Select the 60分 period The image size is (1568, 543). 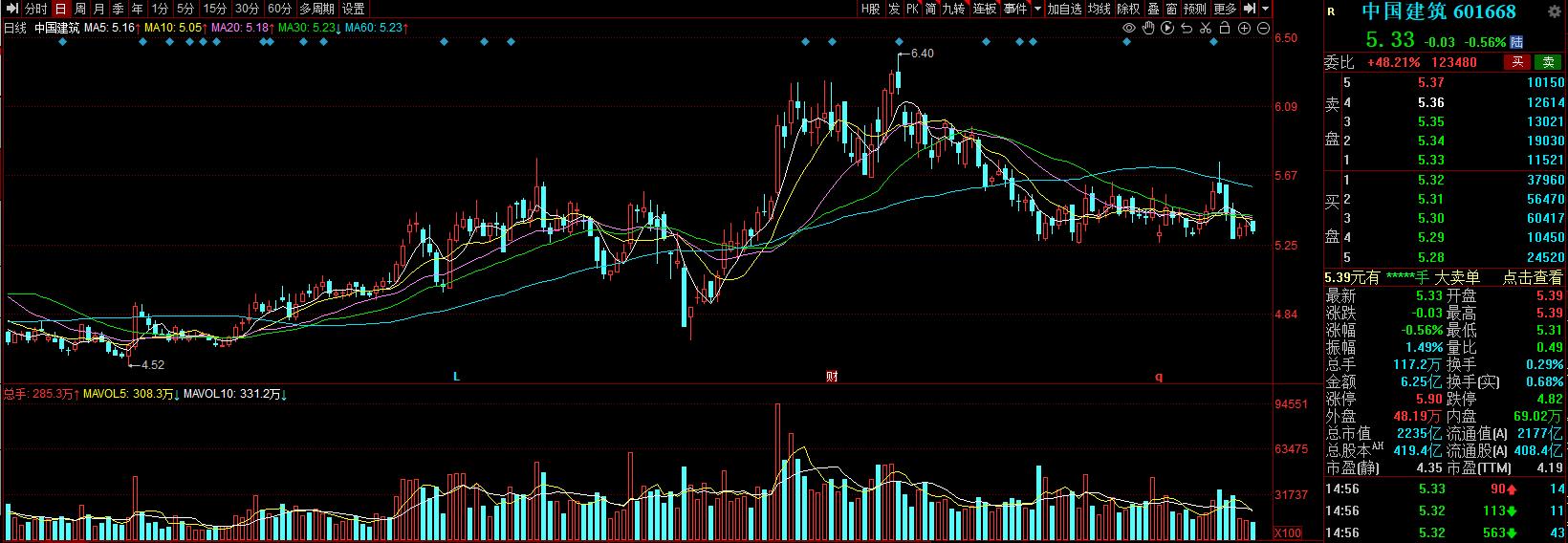280,9
